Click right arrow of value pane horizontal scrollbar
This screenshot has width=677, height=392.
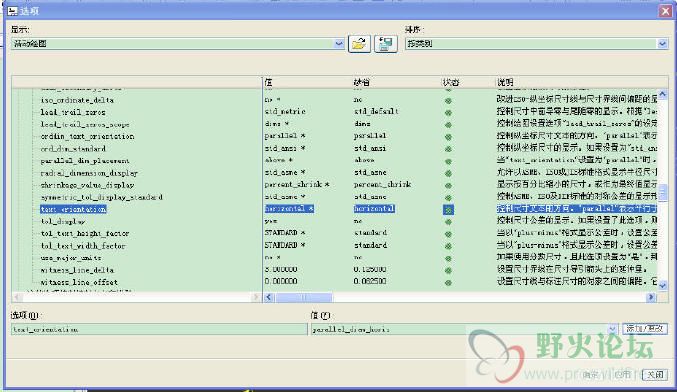[651, 297]
